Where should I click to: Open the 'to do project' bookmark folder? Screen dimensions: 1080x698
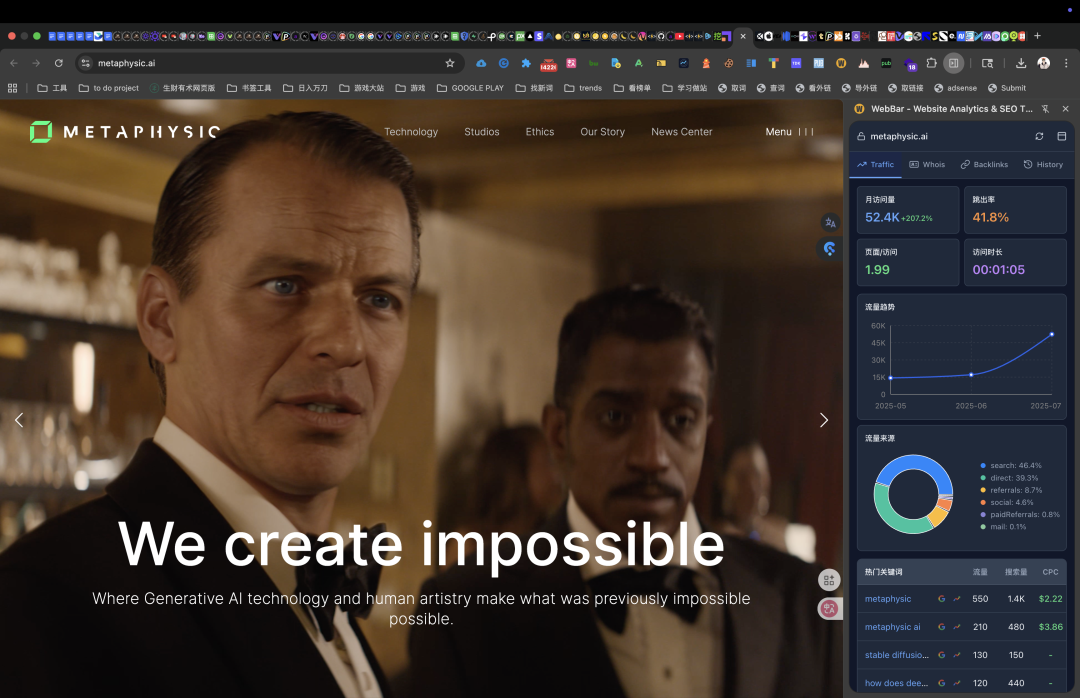pos(109,88)
